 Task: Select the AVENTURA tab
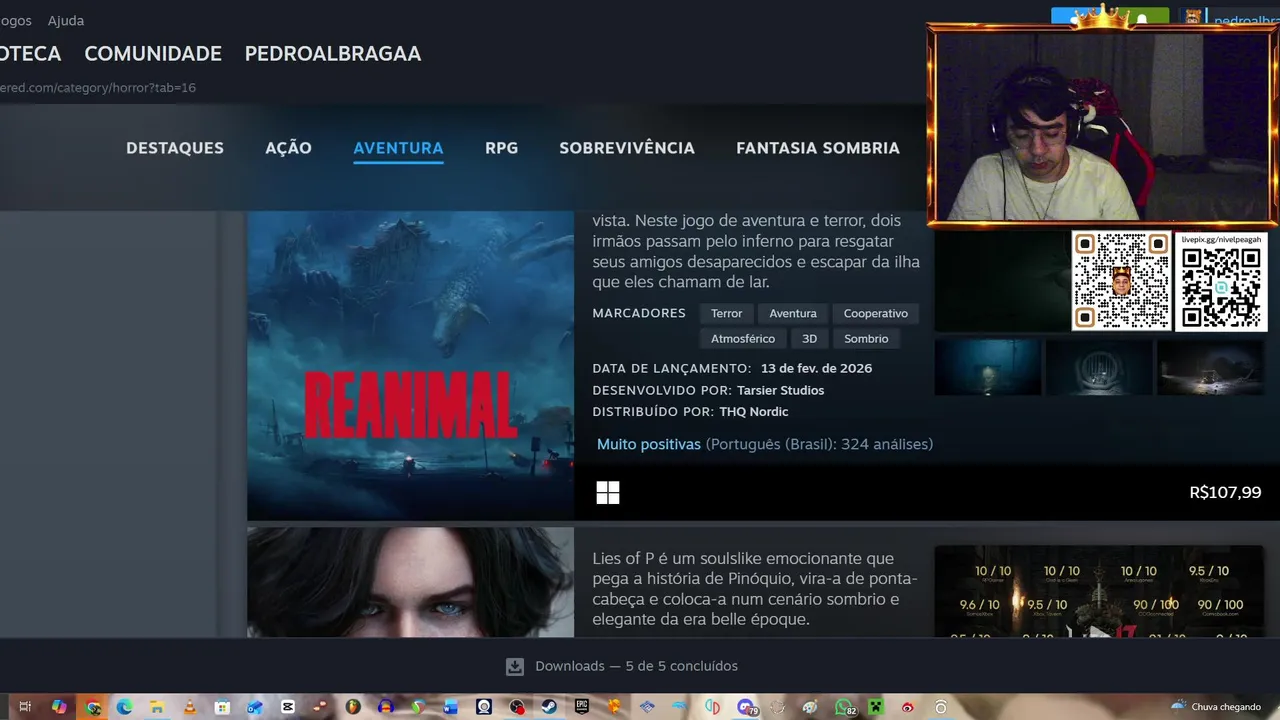[x=398, y=148]
